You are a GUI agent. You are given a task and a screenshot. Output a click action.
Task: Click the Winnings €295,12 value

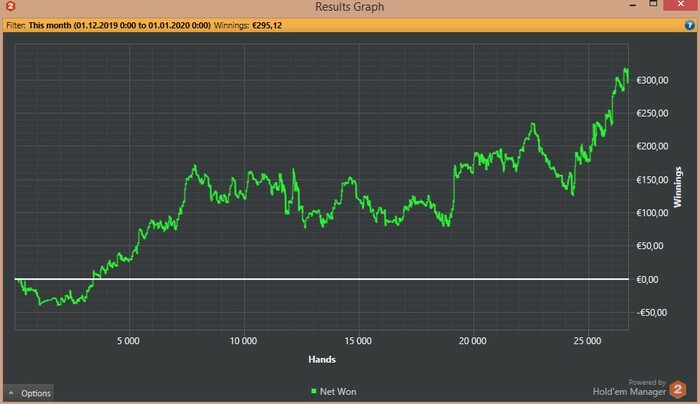pyautogui.click(x=267, y=25)
